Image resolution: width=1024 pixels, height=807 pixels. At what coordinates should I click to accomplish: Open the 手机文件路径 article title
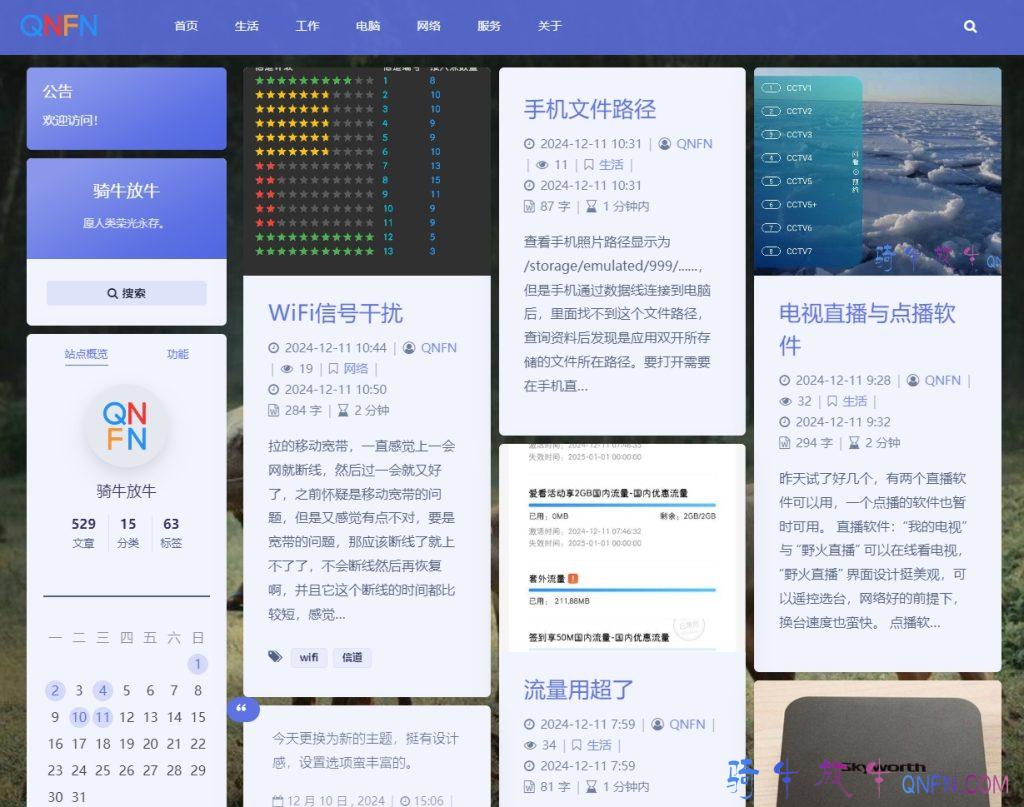[589, 109]
